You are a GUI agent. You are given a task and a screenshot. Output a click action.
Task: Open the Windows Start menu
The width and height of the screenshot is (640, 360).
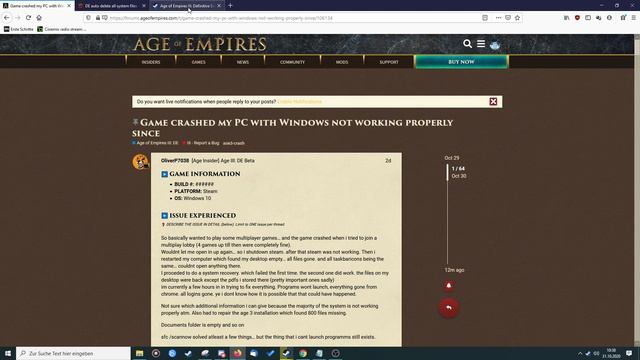click(8, 353)
